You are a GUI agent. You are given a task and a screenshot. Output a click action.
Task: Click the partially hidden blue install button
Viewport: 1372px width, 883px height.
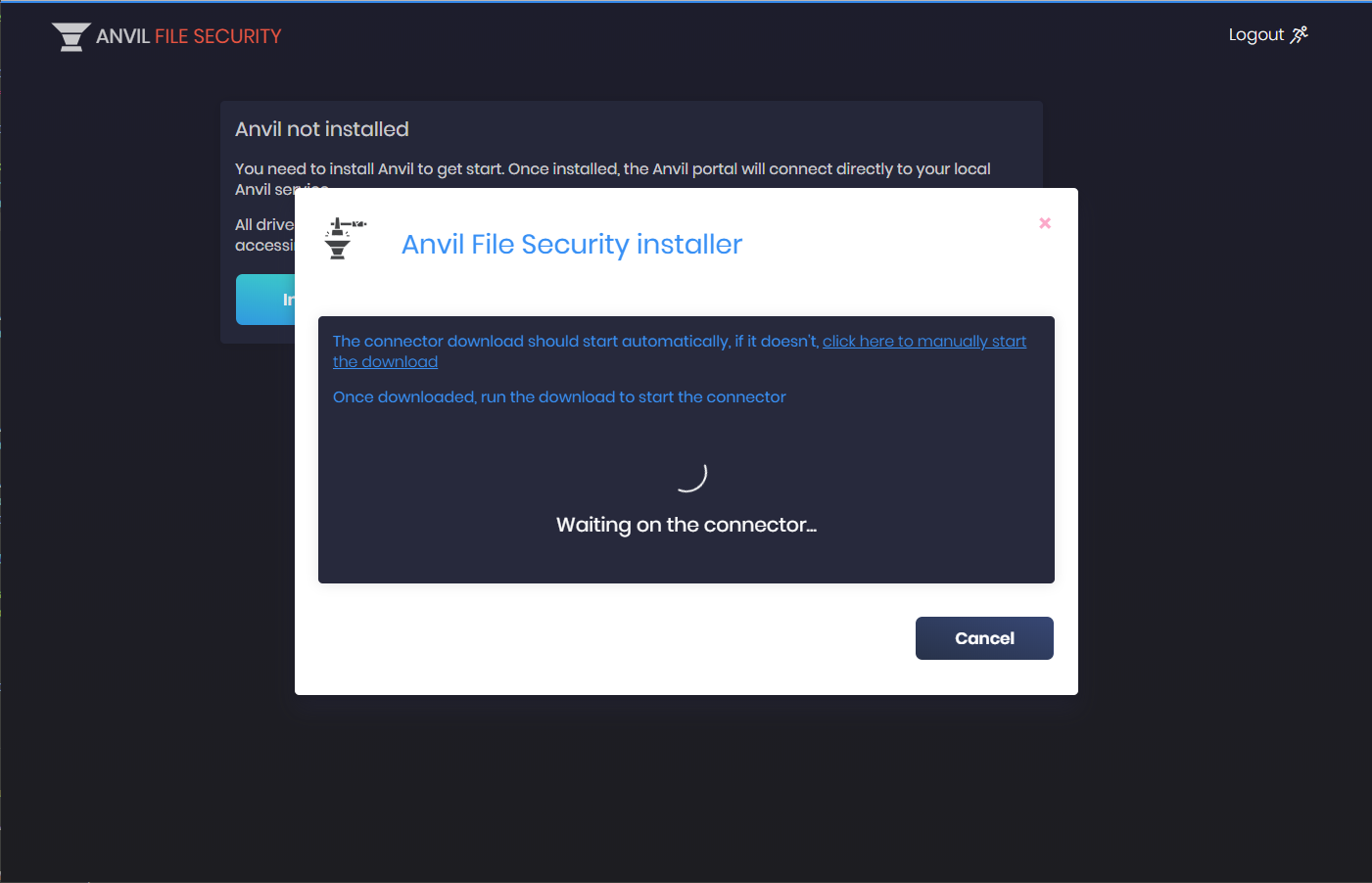tap(265, 300)
